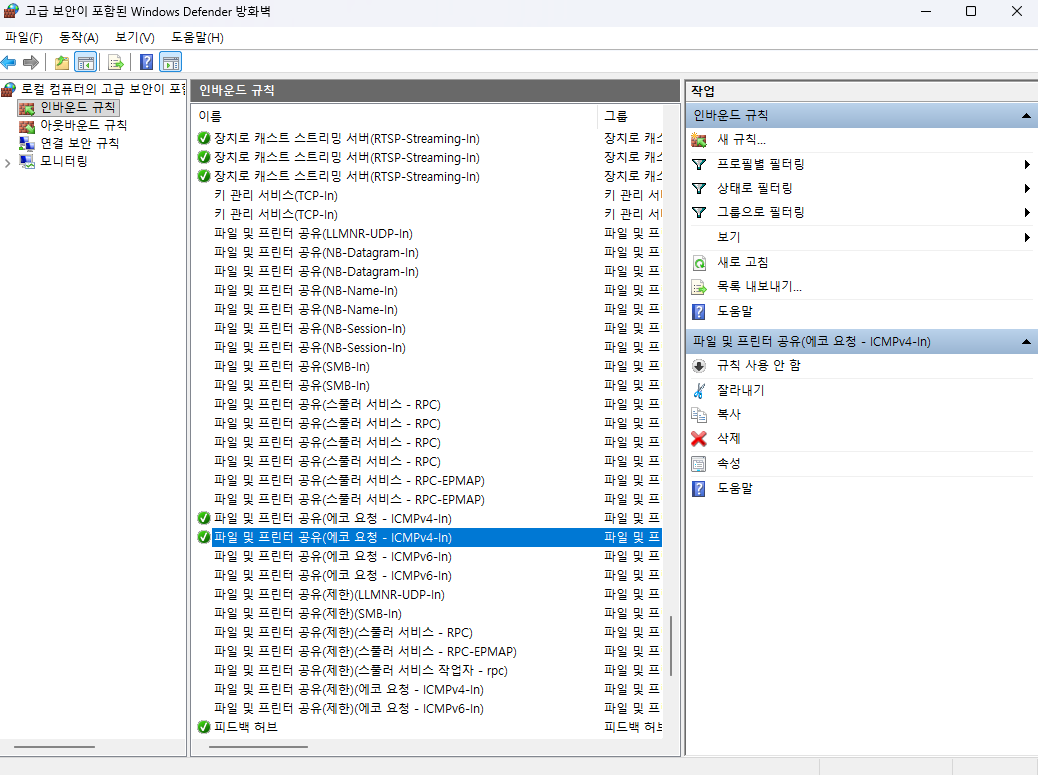The image size is (1038, 775).
Task: Collapse the 인바운드 규칙 actions section
Action: pyautogui.click(x=1026, y=116)
